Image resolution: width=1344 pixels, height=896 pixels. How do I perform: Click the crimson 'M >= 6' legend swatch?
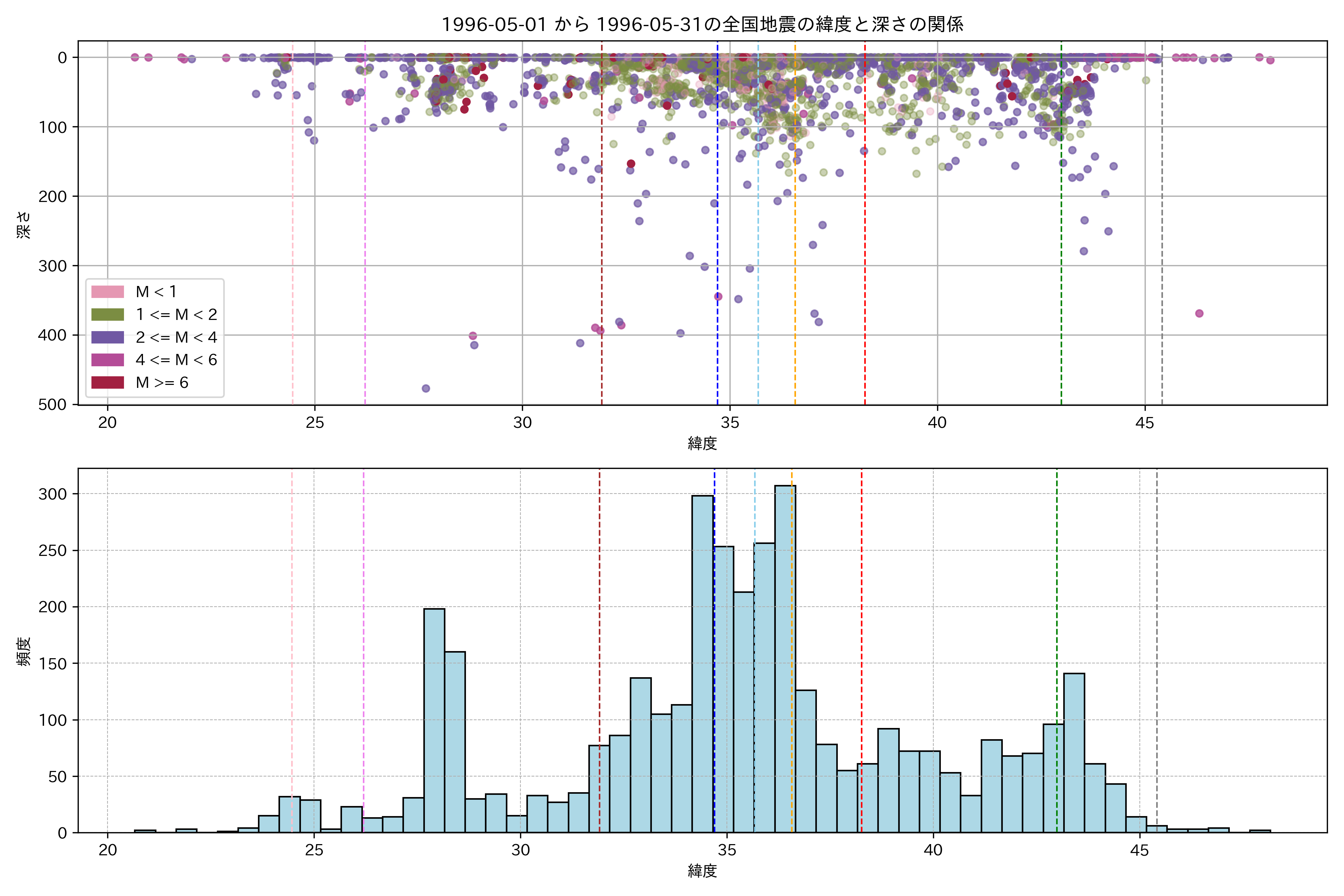(x=108, y=382)
